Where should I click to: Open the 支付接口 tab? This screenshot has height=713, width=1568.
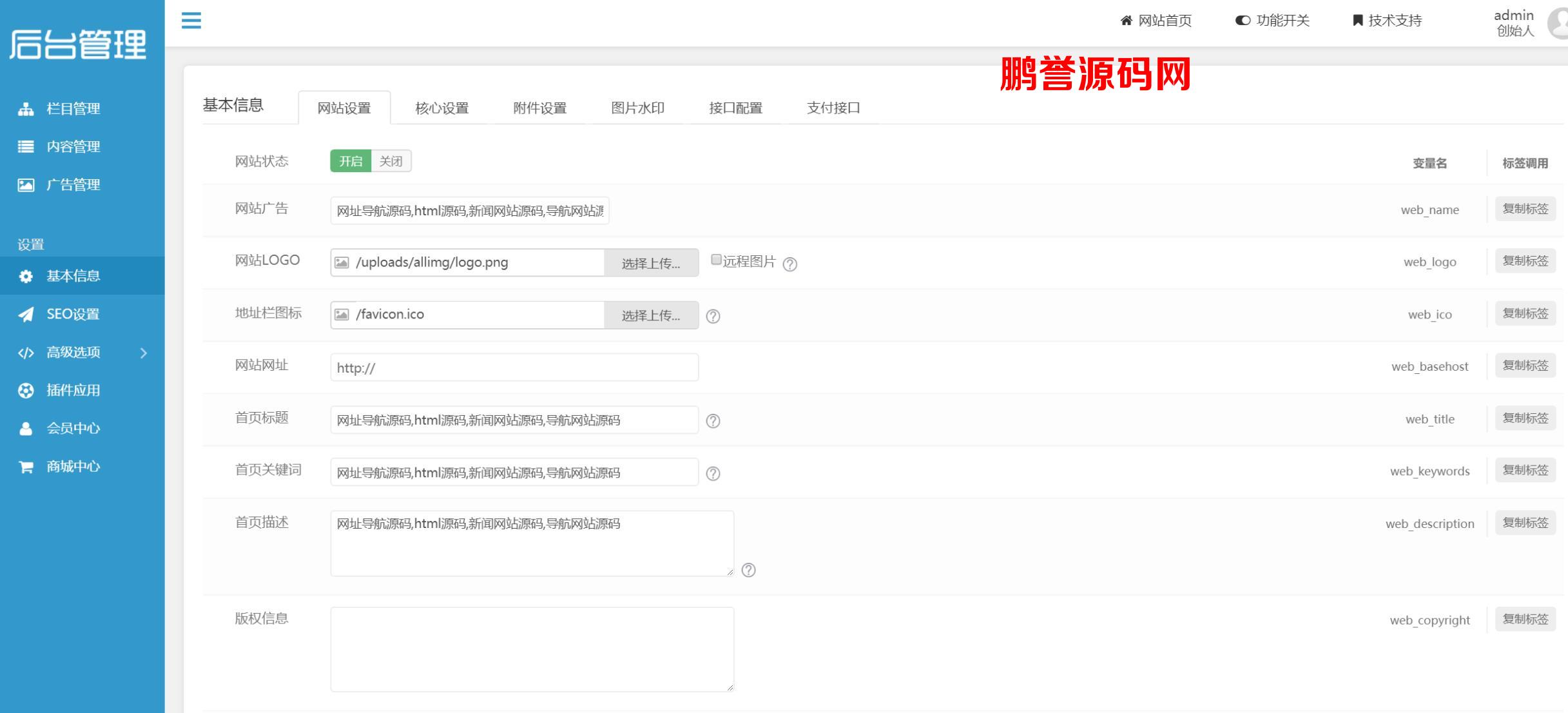click(x=834, y=108)
